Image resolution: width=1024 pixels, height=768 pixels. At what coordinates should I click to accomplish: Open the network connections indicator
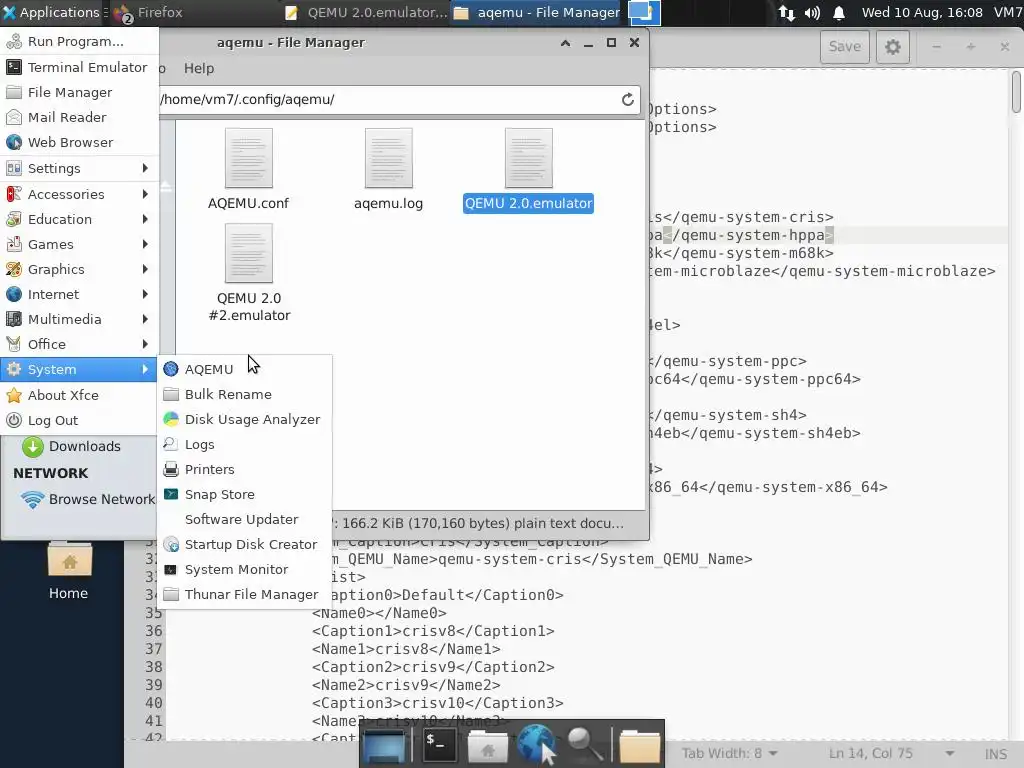click(x=786, y=12)
